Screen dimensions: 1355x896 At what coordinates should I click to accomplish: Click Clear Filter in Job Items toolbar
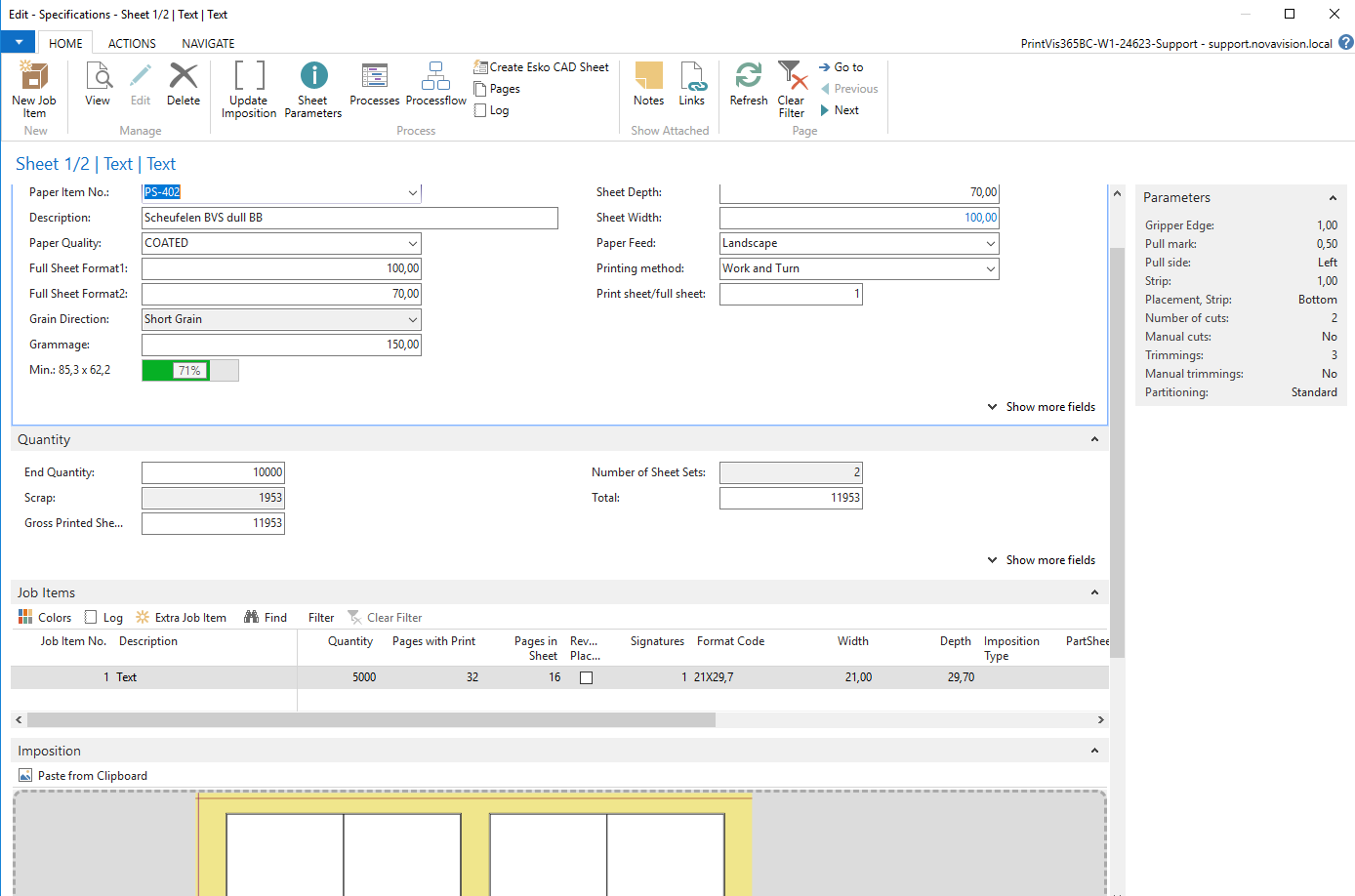(x=385, y=618)
